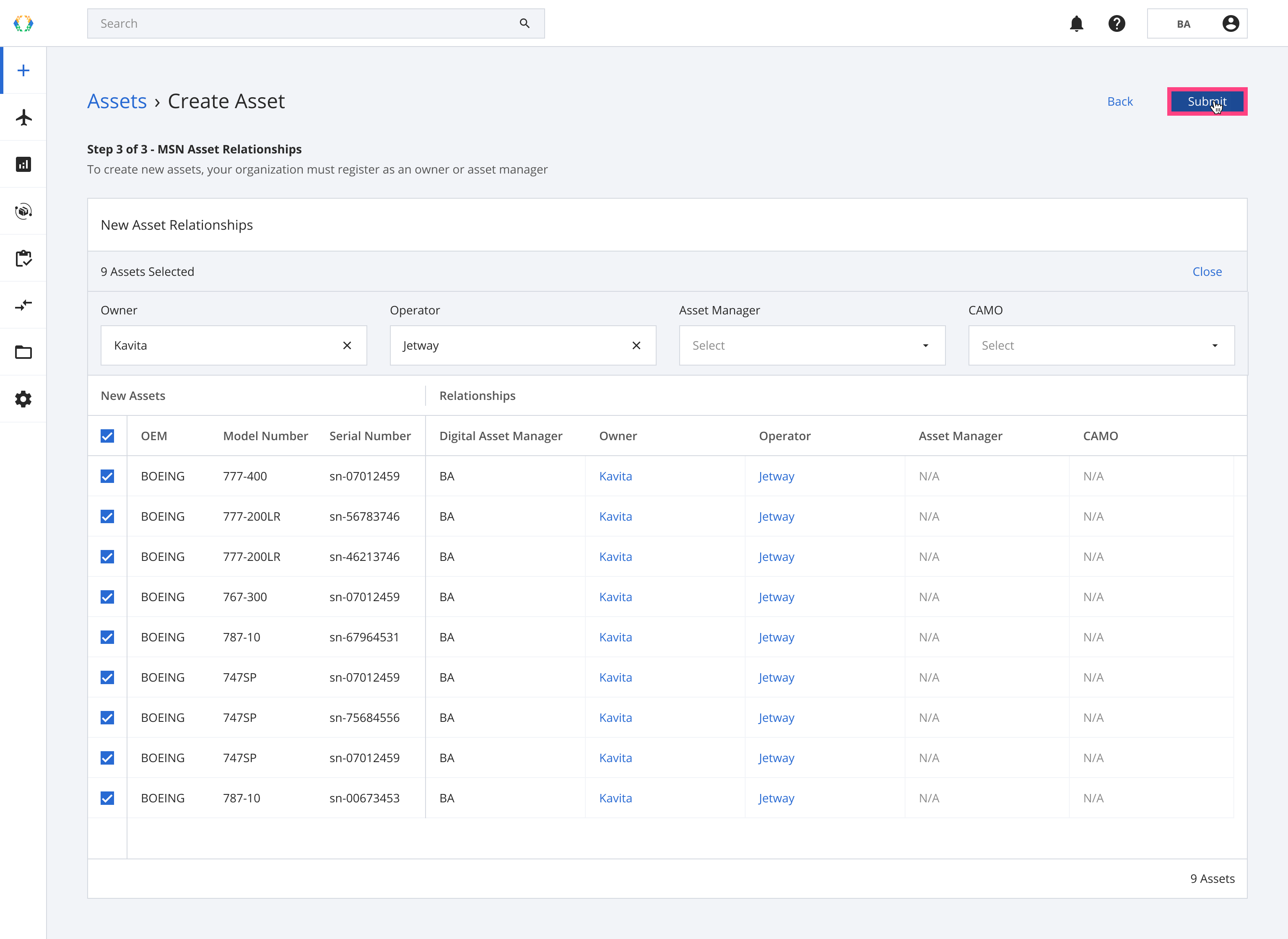
Task: Click the Asset Manager column header
Action: [960, 436]
